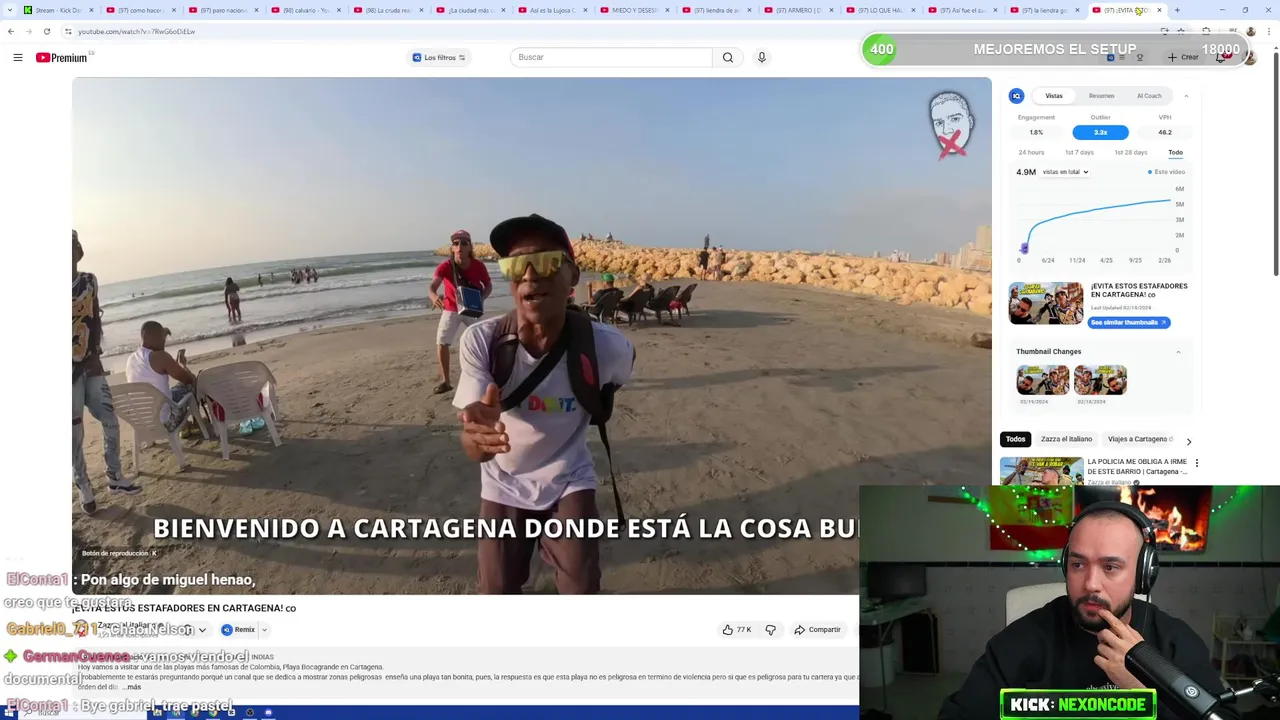Image resolution: width=1280 pixels, height=720 pixels.
Task: Open thumbnail change dated 02/19/2024
Action: click(x=1043, y=380)
